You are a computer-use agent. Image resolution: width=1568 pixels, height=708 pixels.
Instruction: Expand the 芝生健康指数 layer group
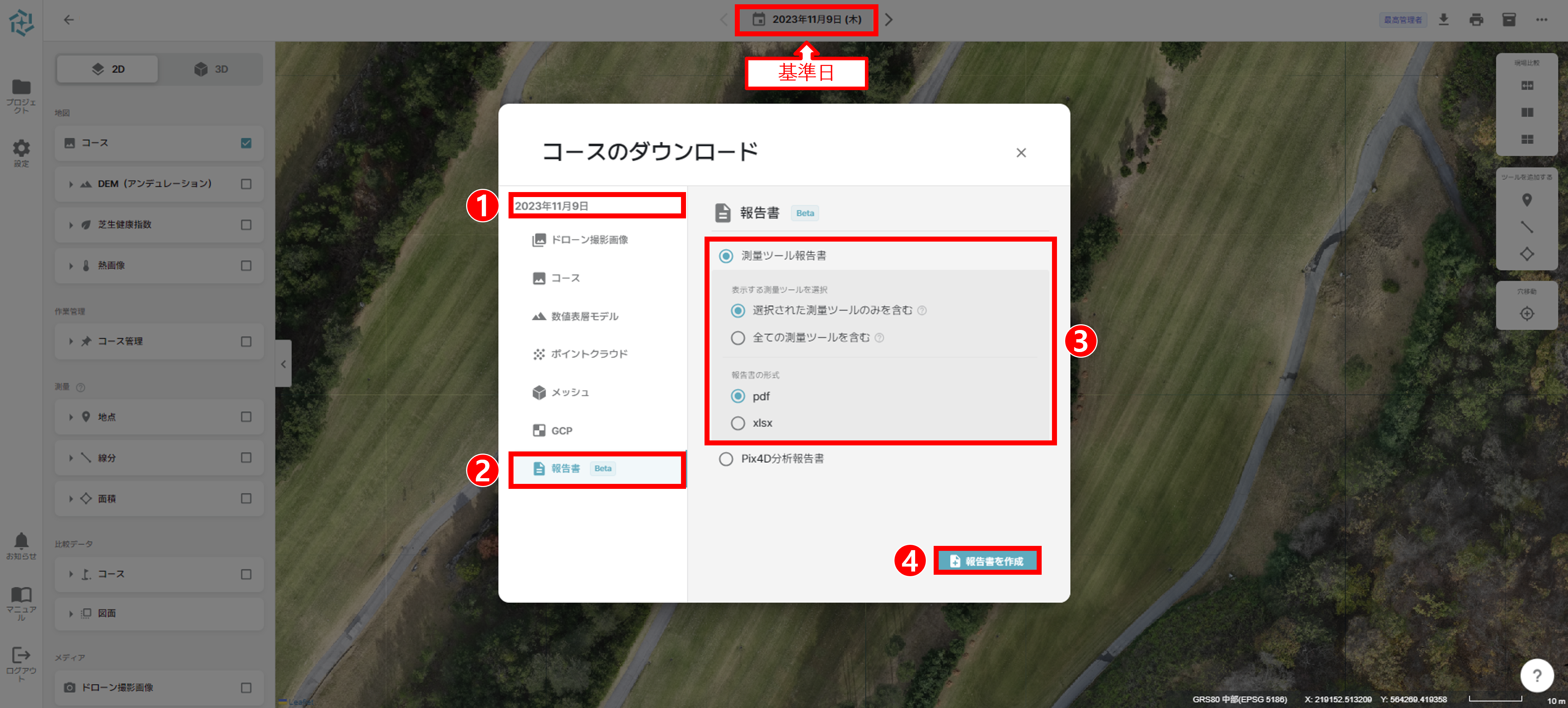71,224
